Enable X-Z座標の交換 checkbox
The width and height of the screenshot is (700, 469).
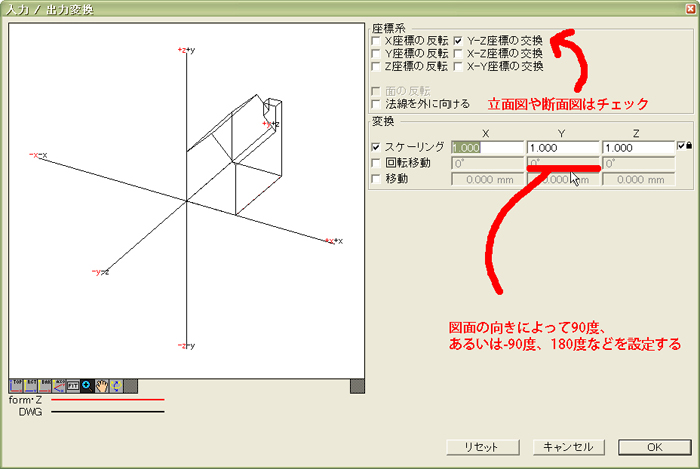pos(458,54)
